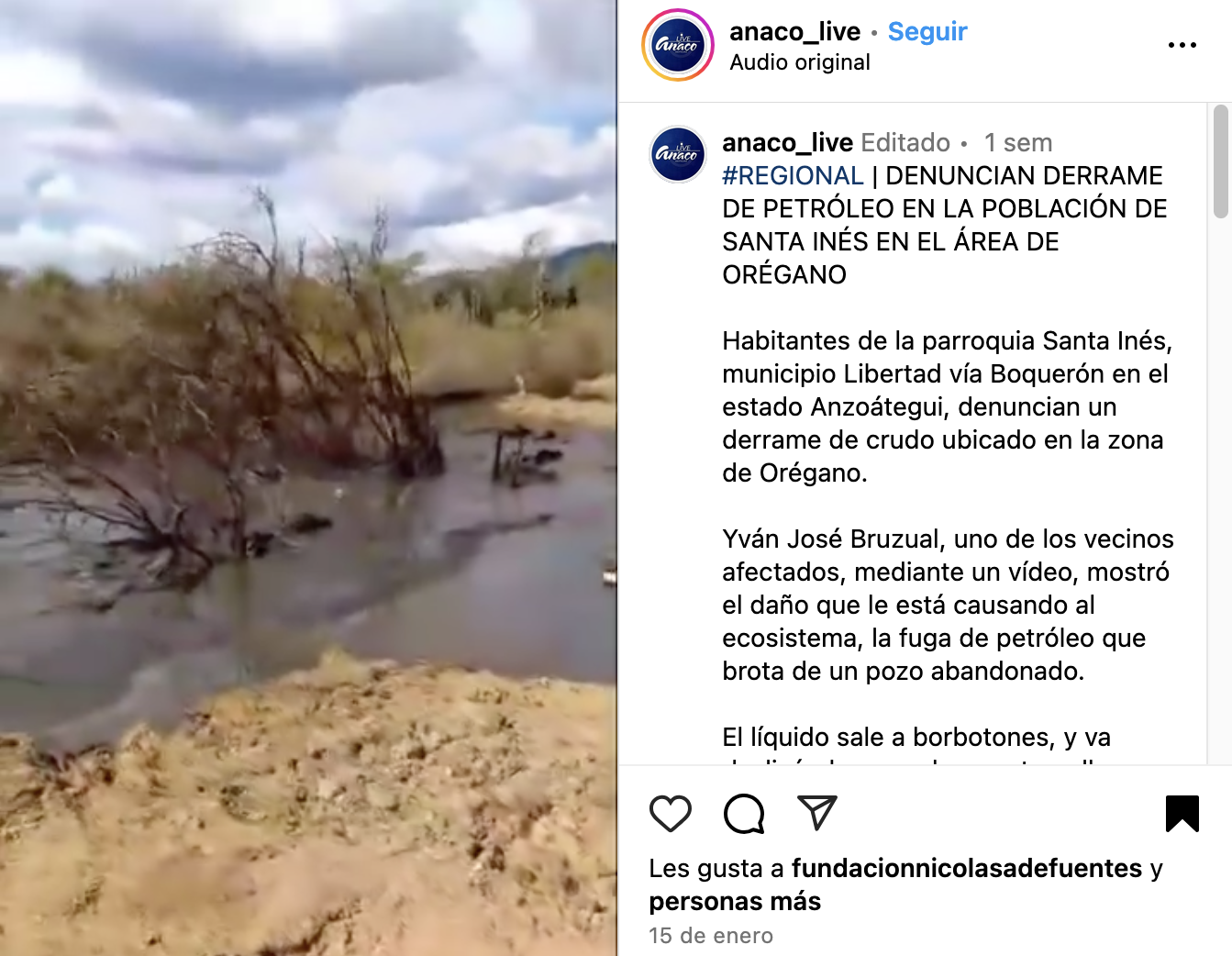Click the Editado label next to username
This screenshot has height=956, width=1232.
905,142
